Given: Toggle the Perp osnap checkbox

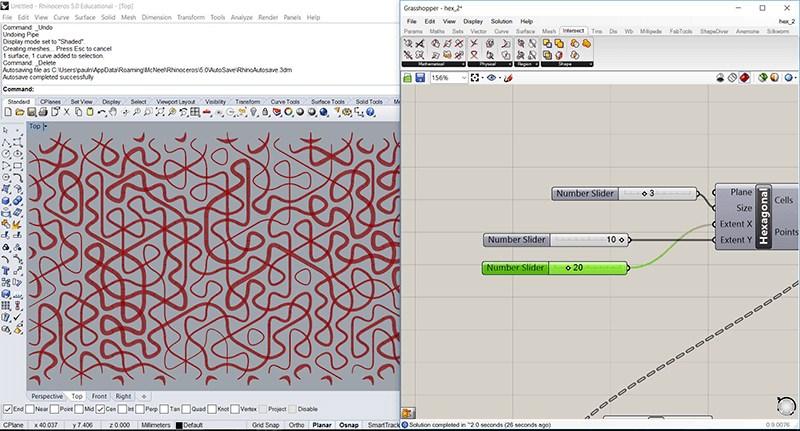Looking at the screenshot, I should pos(140,409).
